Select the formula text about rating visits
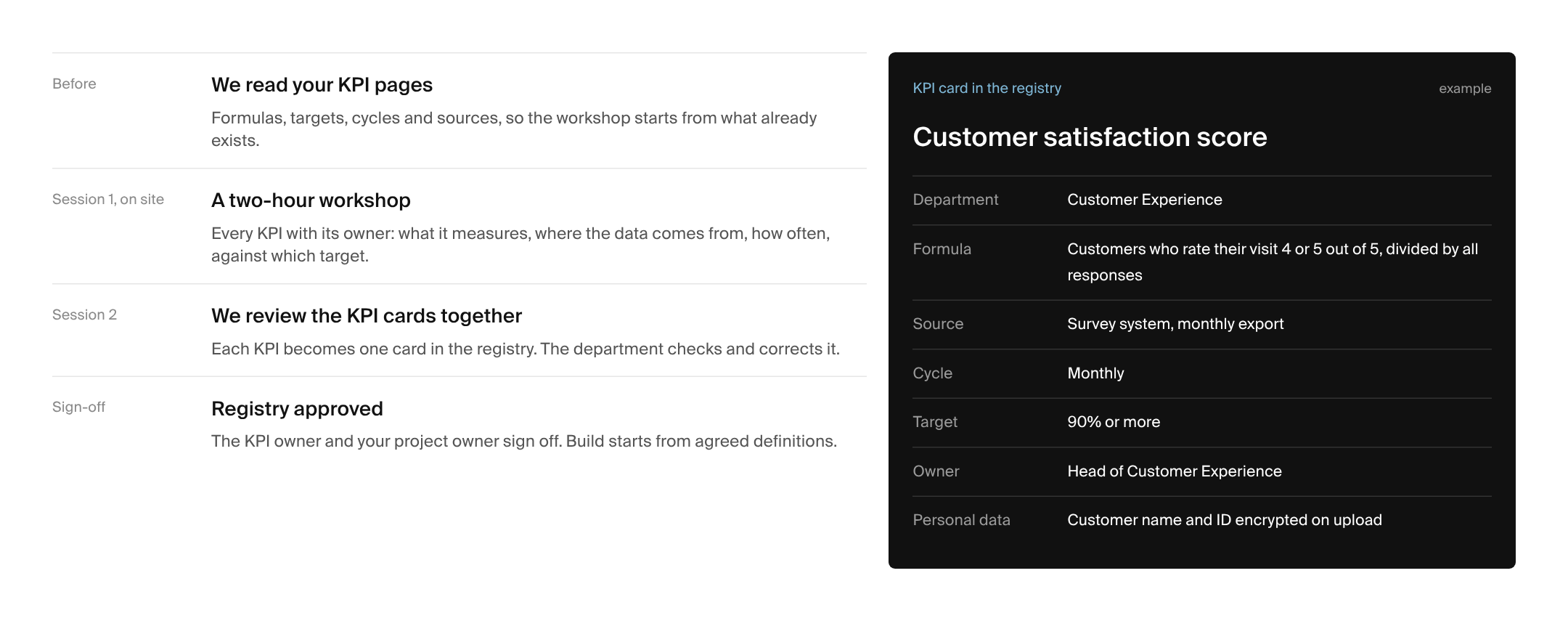Screen dimensions: 1568x621 click(1273, 262)
